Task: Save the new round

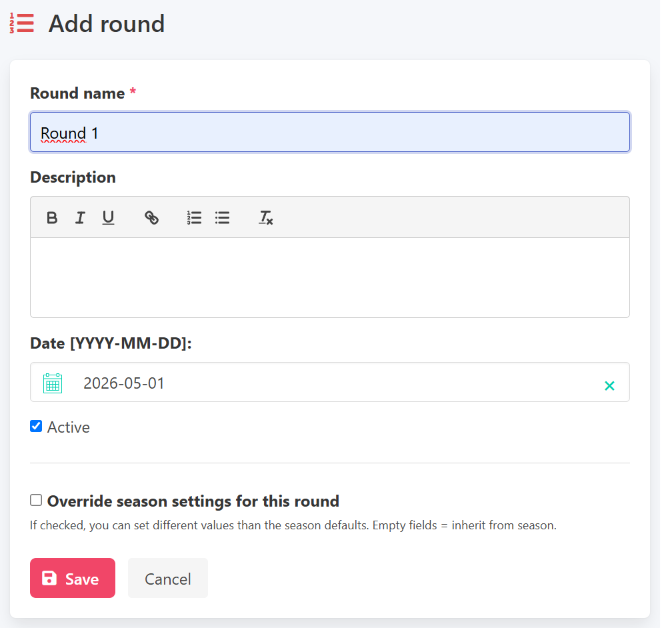Action: tap(73, 578)
